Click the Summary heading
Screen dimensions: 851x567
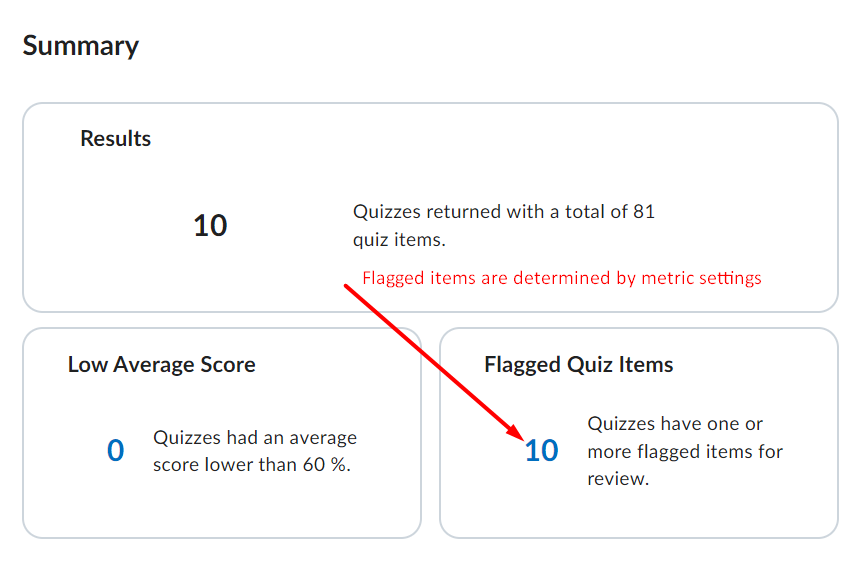coord(81,46)
